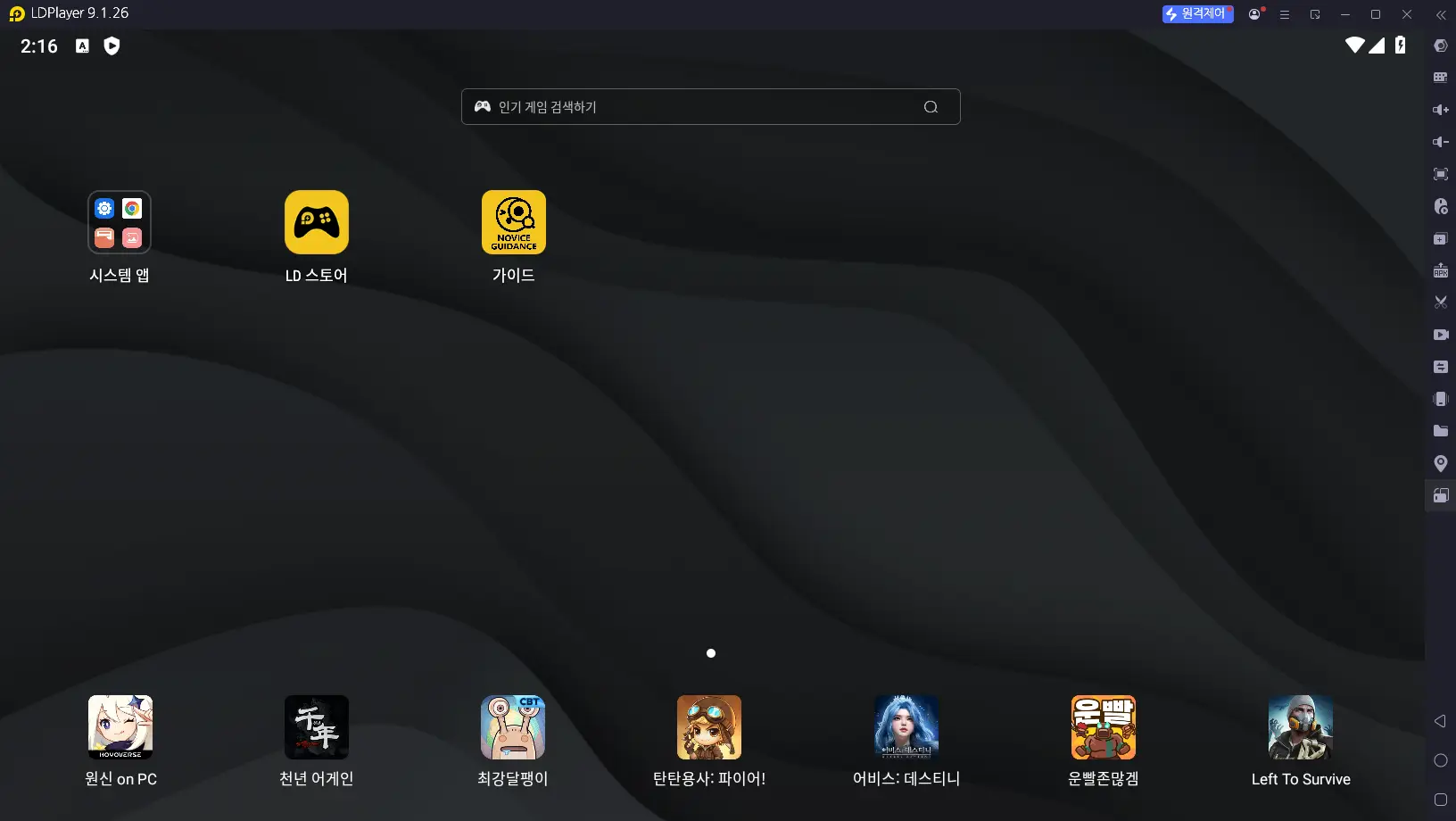Click the LDPlayer logo in title bar
Screen dimensions: 1456x821
pyautogui.click(x=17, y=14)
